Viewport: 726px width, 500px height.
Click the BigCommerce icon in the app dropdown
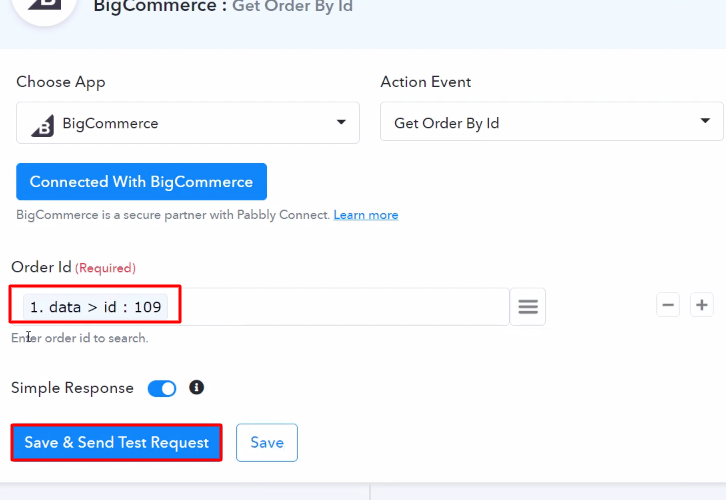click(43, 125)
